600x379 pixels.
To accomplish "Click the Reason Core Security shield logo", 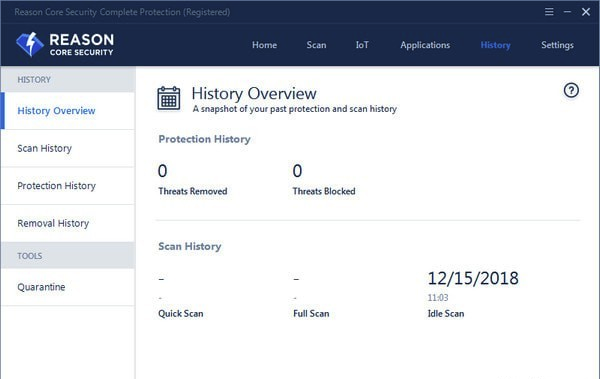I will [30, 44].
